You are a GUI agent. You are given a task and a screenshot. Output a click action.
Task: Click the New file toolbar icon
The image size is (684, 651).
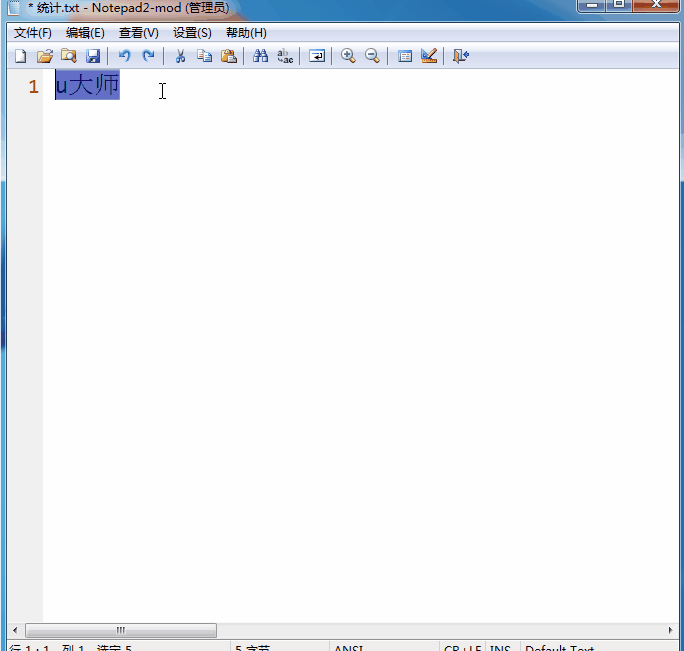coord(20,56)
